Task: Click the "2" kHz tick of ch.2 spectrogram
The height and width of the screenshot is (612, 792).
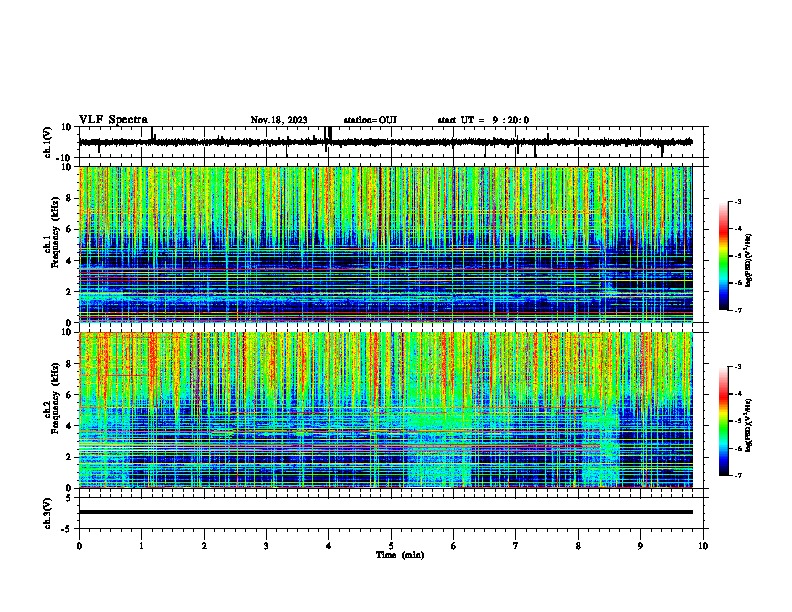Action: point(69,457)
